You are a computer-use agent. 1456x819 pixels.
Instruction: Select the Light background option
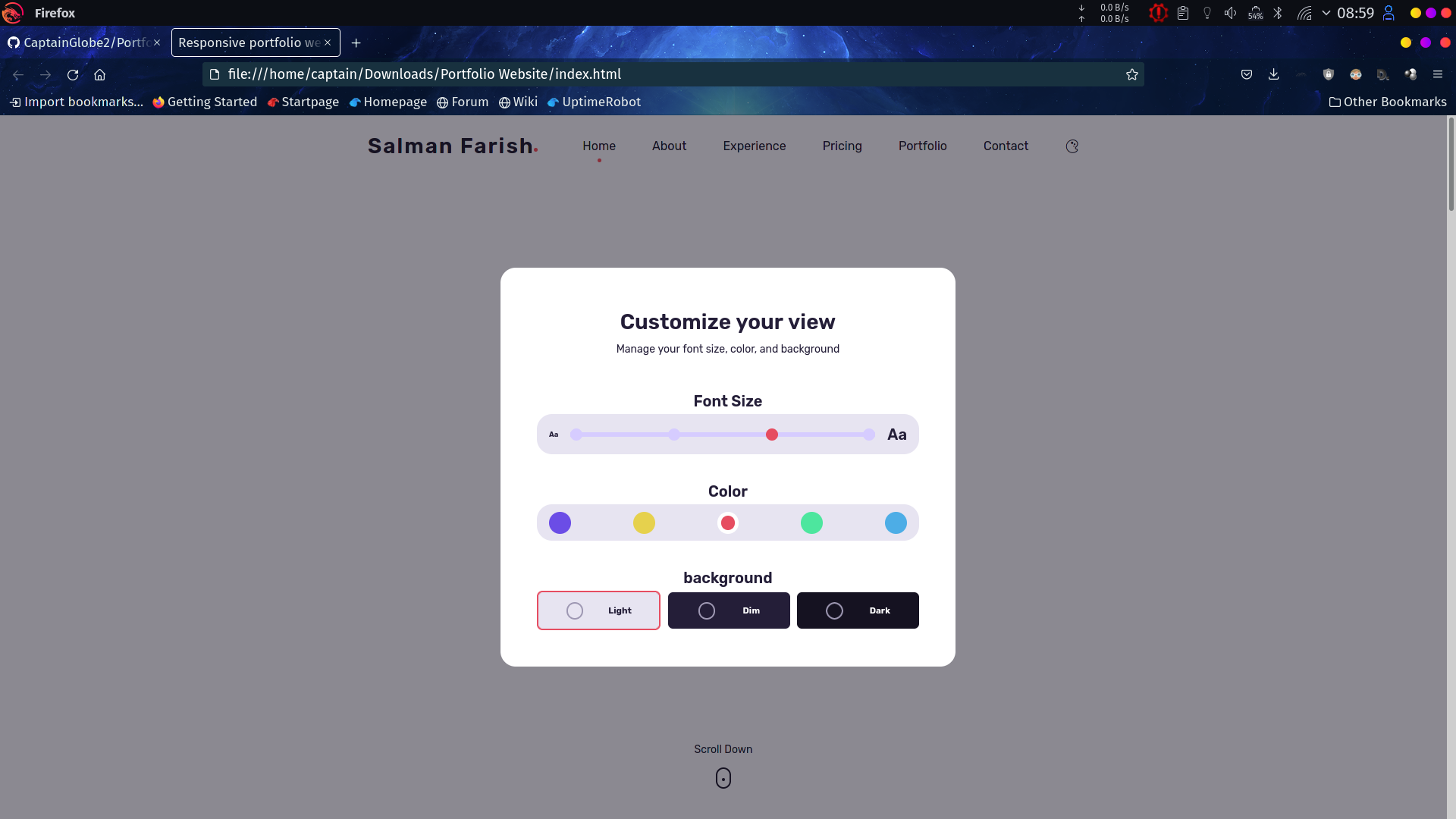tap(598, 610)
